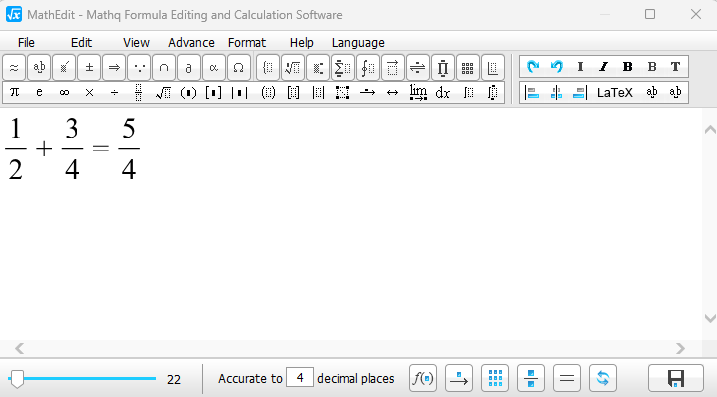Align formula to the left

tap(532, 93)
